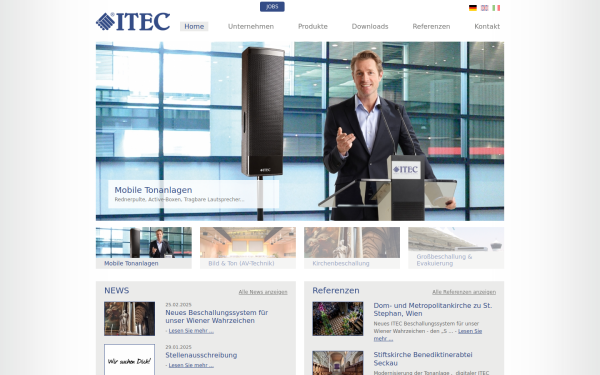Viewport: 600px width, 375px height.
Task: Open the Kontakt menu item
Action: 487,26
